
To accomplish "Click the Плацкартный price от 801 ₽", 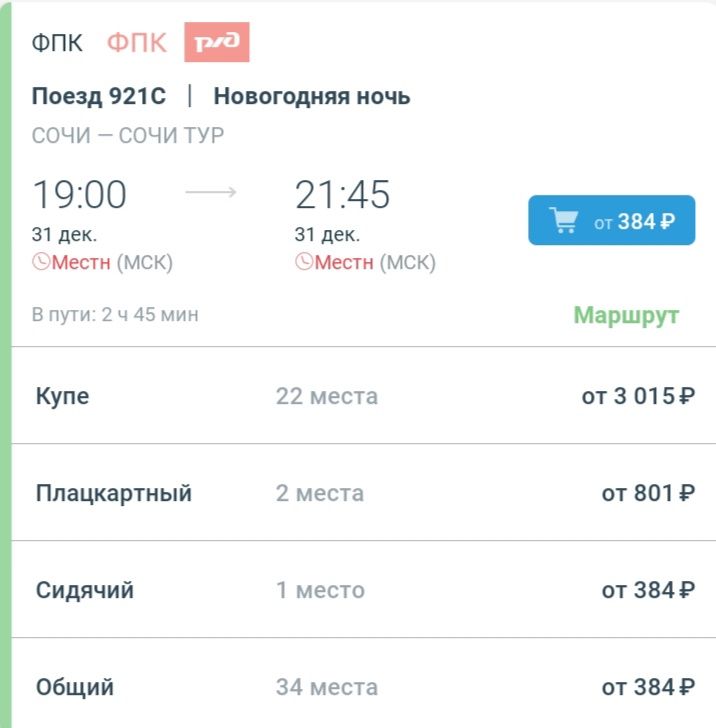I will click(x=648, y=493).
